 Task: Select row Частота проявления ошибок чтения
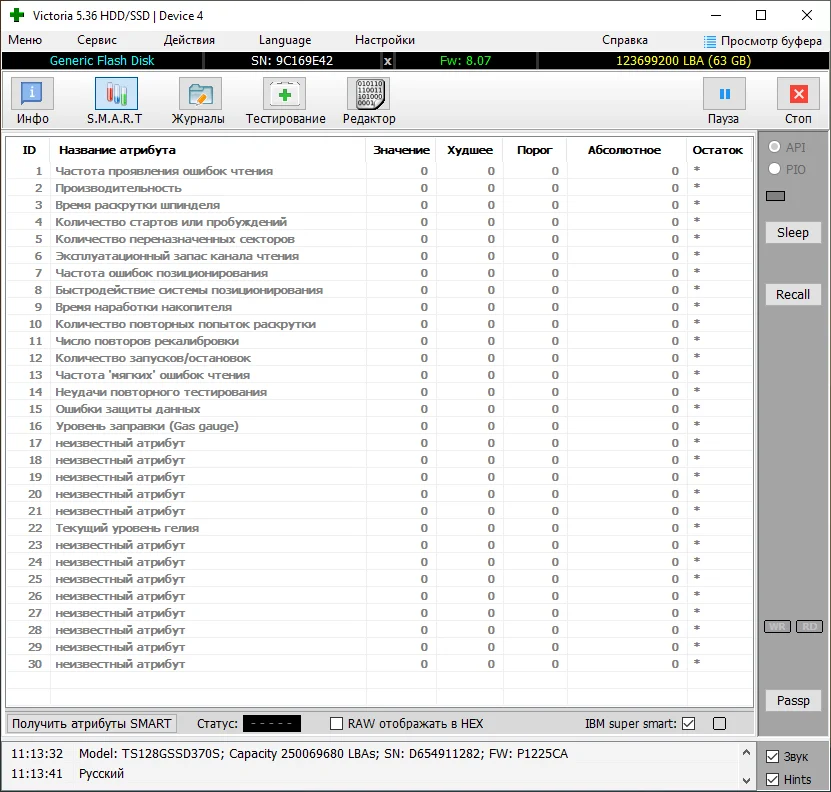pyautogui.click(x=379, y=171)
